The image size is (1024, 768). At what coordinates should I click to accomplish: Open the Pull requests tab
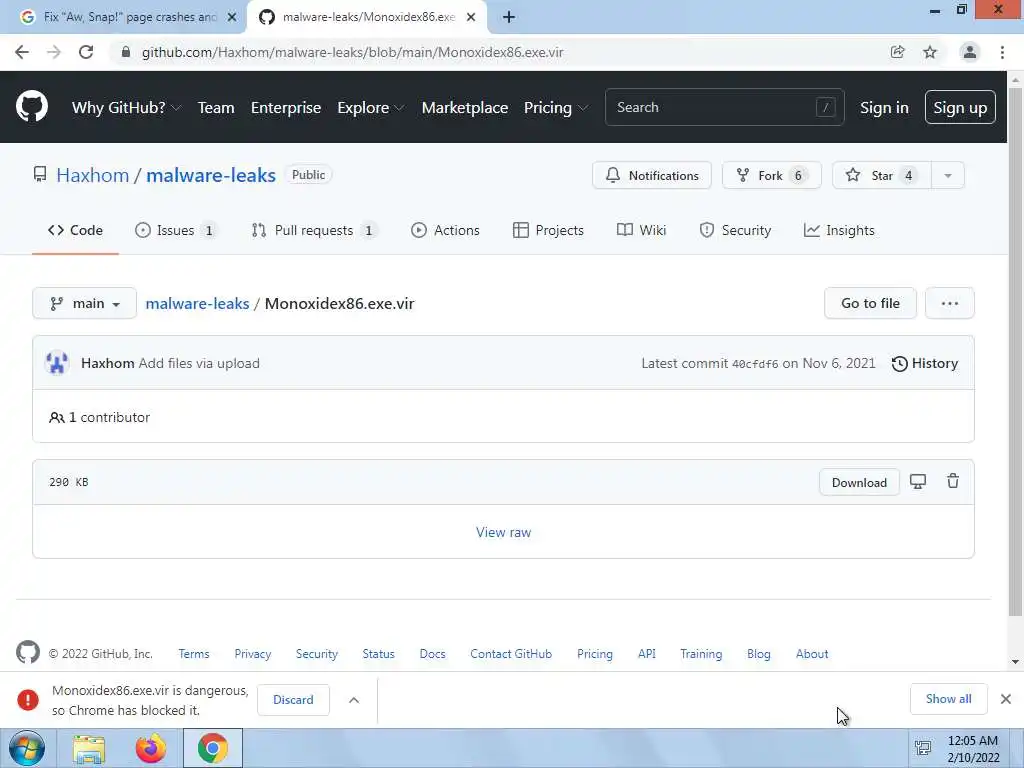(313, 230)
